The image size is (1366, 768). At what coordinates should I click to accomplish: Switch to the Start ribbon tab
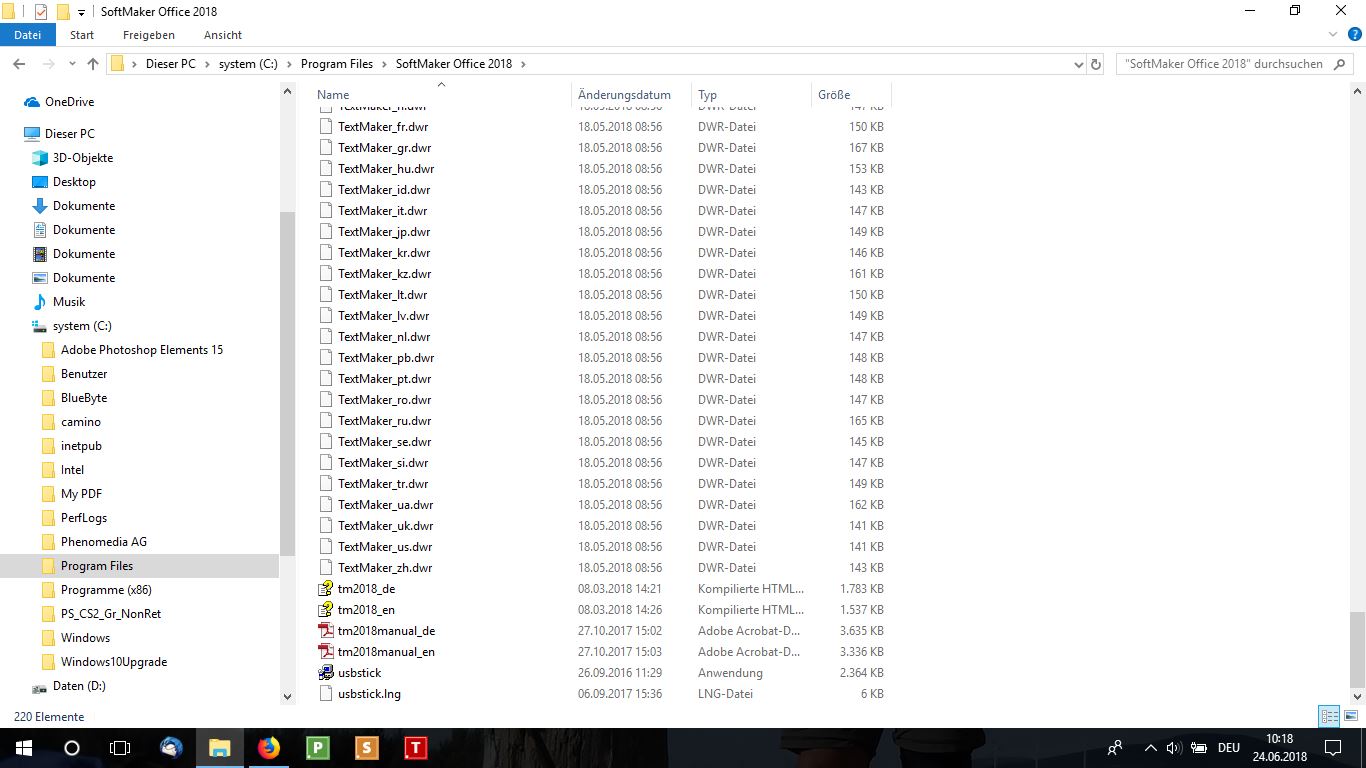pos(82,35)
